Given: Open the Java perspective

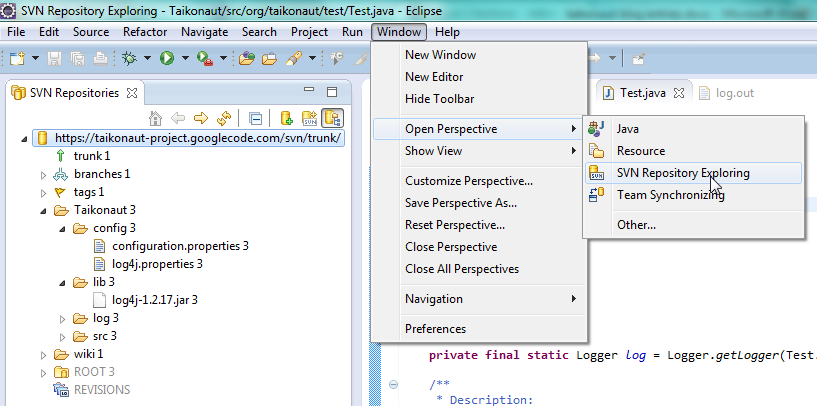Looking at the screenshot, I should point(693,129).
